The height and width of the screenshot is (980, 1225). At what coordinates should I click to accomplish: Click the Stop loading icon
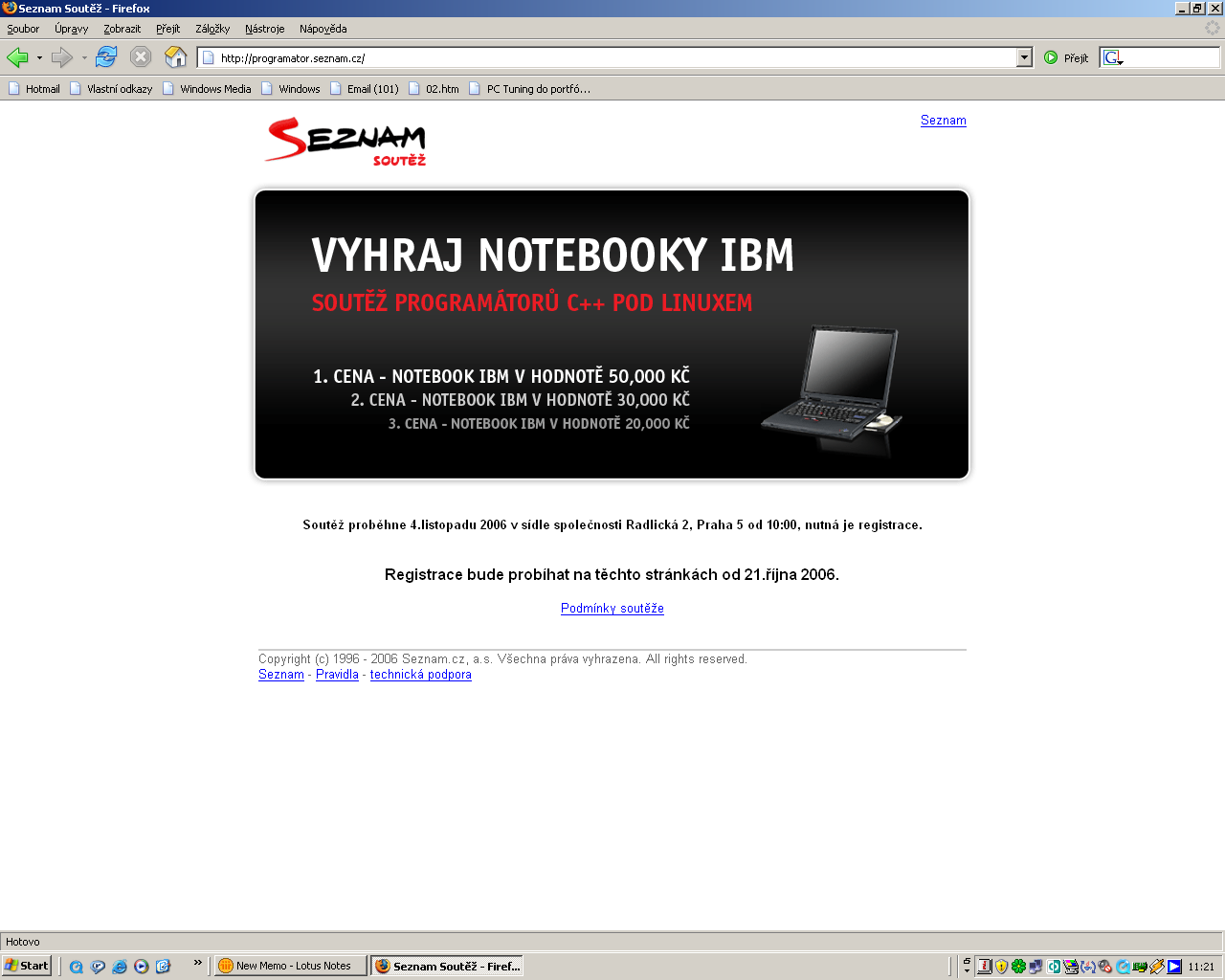point(141,57)
